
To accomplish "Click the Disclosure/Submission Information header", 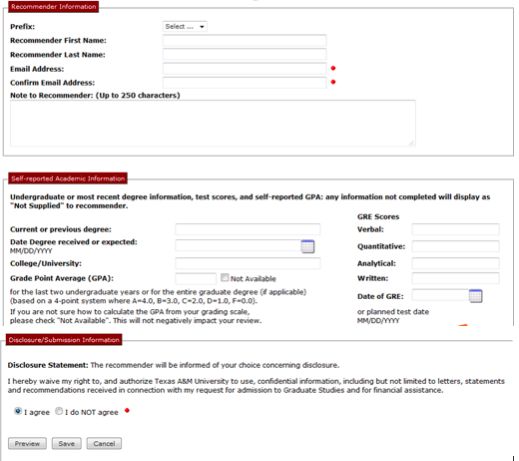I will (x=64, y=340).
